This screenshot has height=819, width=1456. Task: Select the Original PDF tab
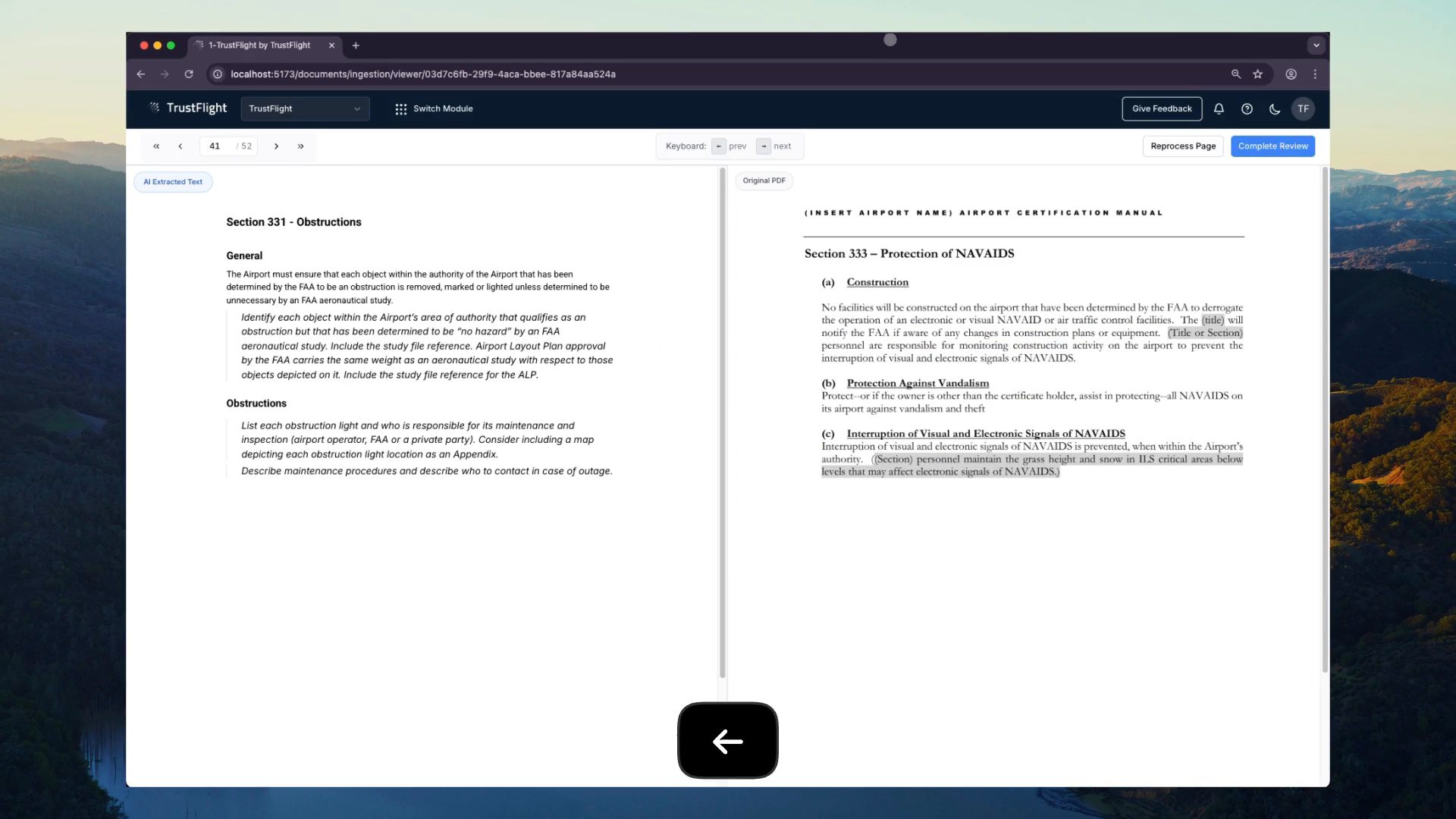(x=764, y=180)
